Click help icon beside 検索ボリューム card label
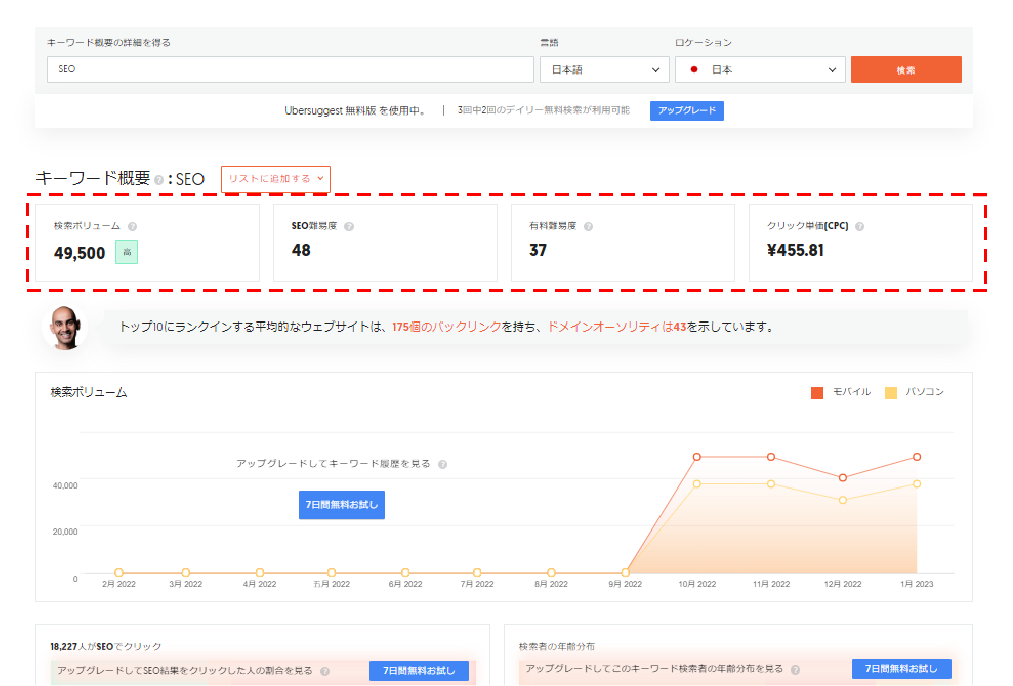This screenshot has width=1013, height=686. tap(132, 226)
